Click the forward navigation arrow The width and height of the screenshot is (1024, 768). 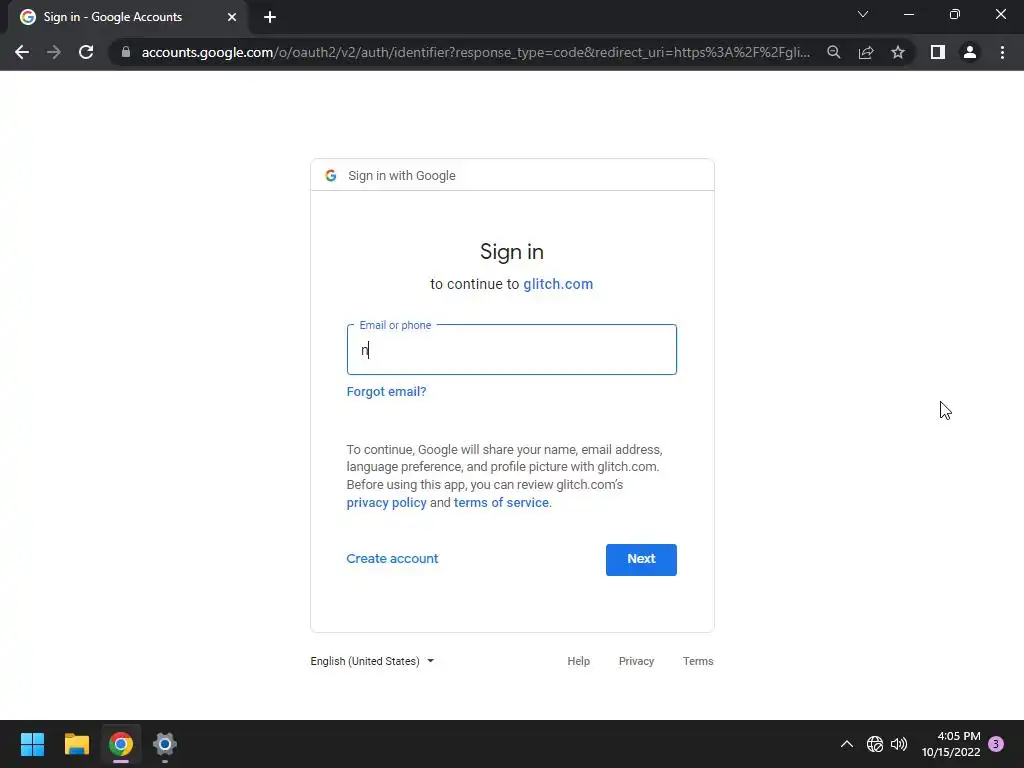54,52
